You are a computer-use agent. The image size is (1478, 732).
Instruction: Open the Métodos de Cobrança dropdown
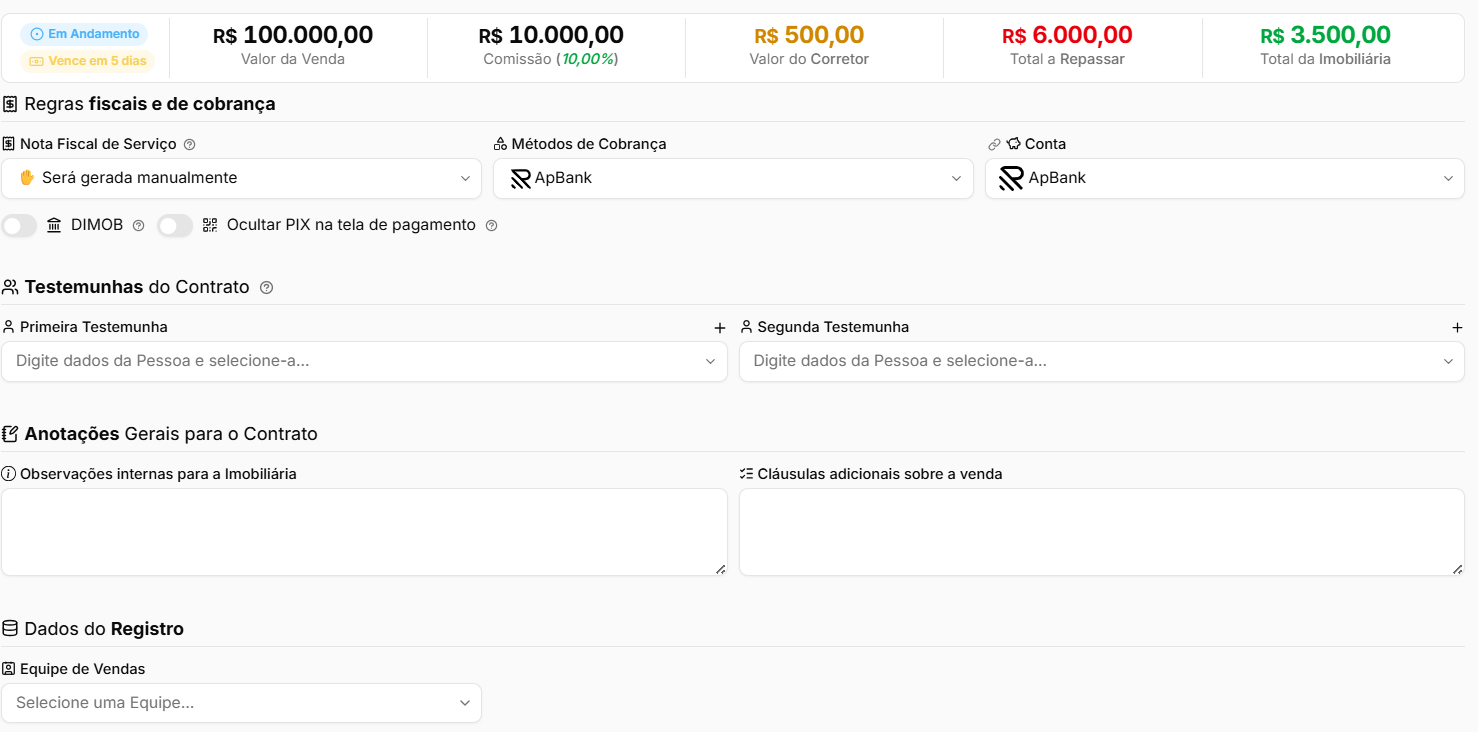pos(733,178)
